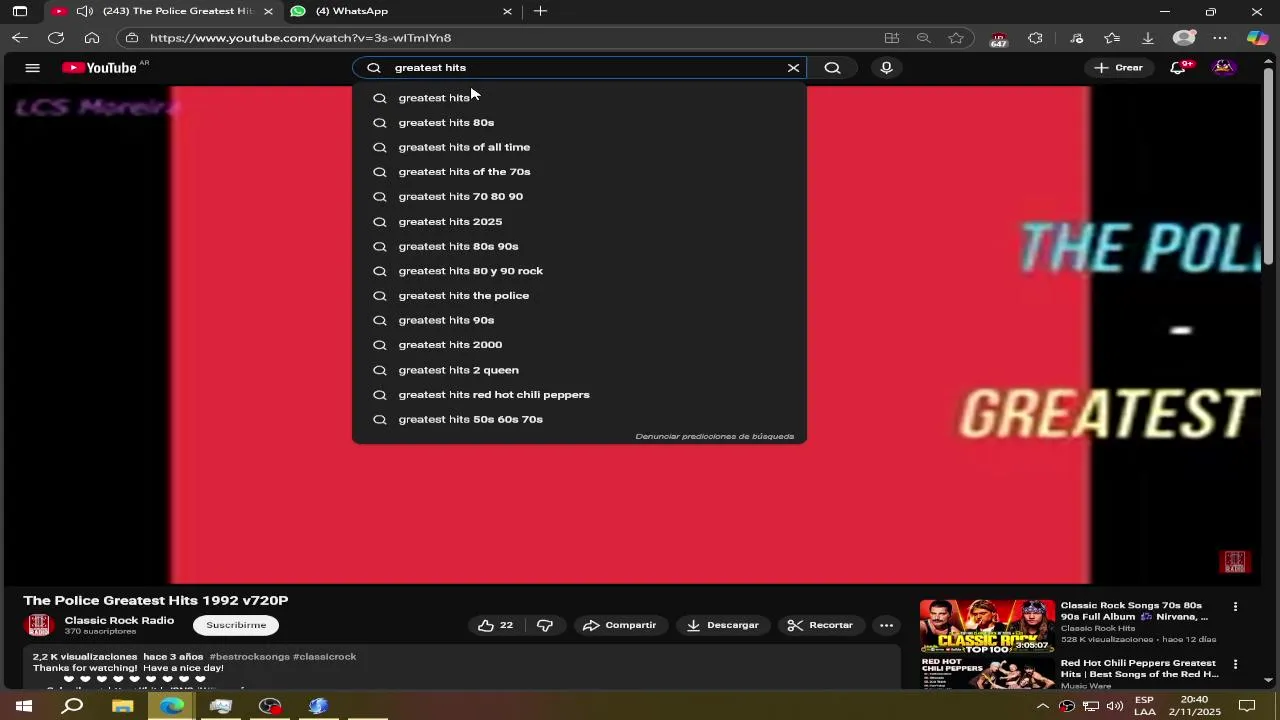Choose "greatest hits 80 y 90 rock" suggestion
Viewport: 1280px width, 720px height.
[579, 271]
